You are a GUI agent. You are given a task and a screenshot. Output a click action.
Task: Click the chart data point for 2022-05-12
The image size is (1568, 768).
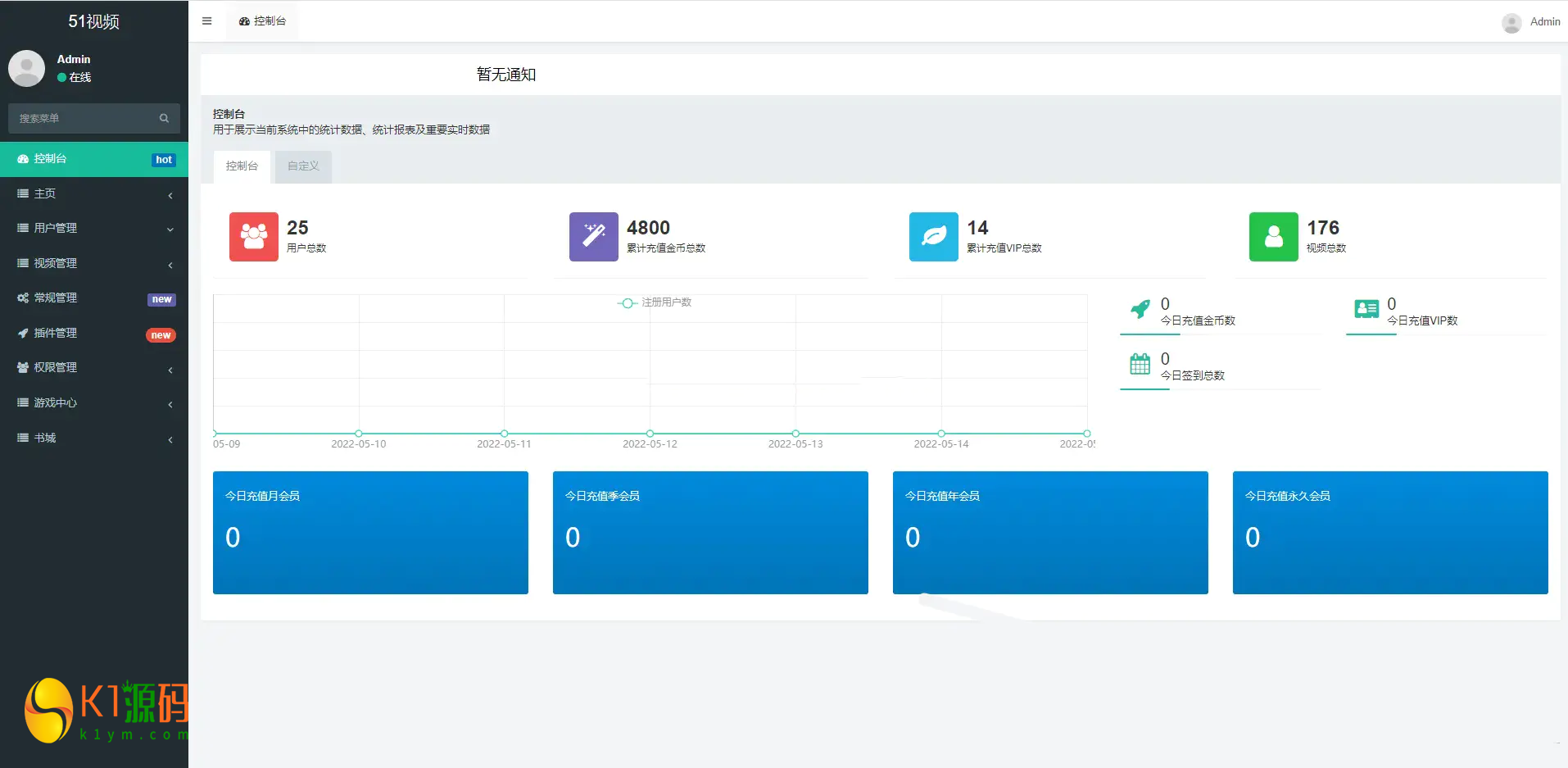tap(650, 434)
